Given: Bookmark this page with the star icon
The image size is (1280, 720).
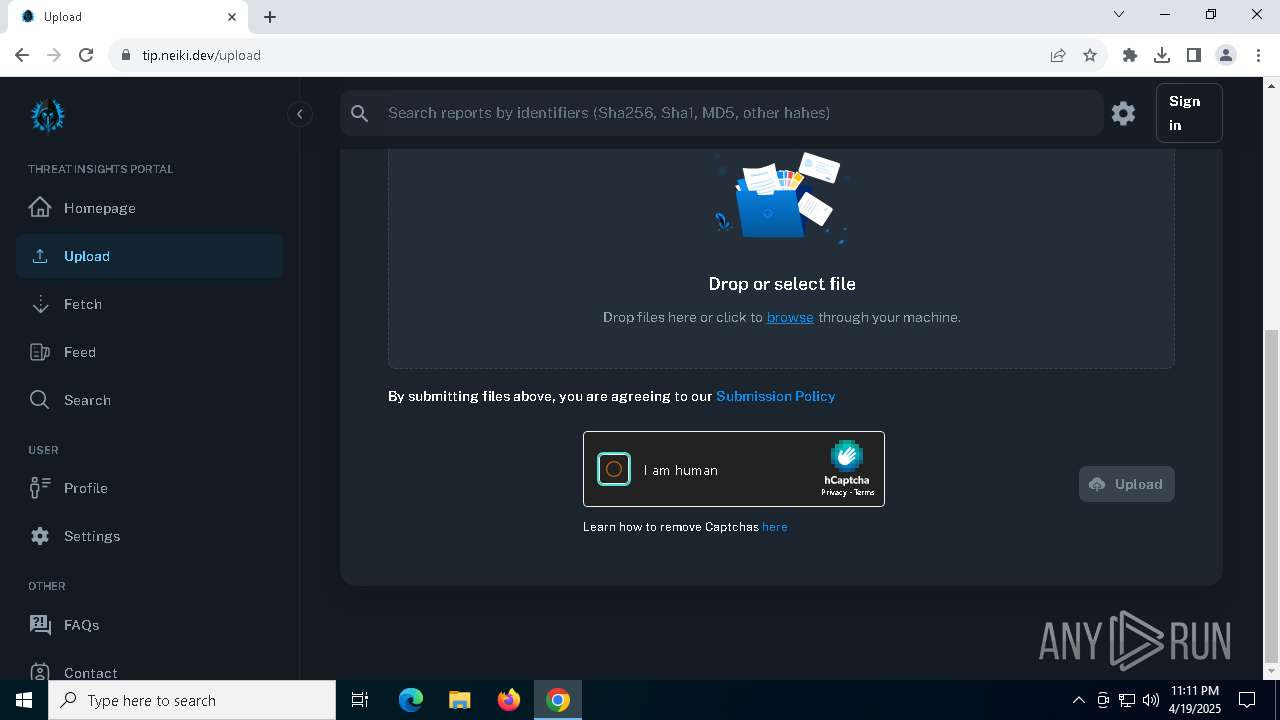Looking at the screenshot, I should [1090, 55].
